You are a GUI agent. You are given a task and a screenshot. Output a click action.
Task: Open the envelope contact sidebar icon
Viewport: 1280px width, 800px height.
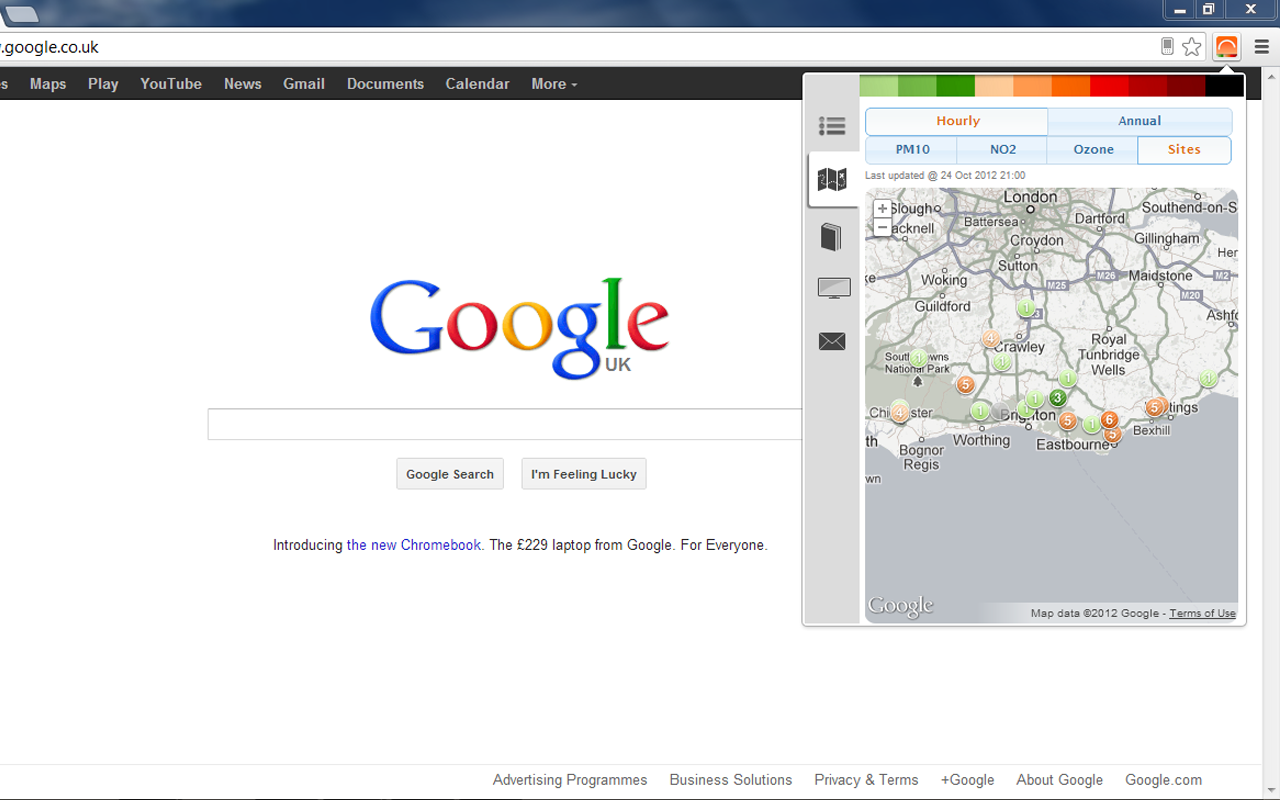click(832, 342)
